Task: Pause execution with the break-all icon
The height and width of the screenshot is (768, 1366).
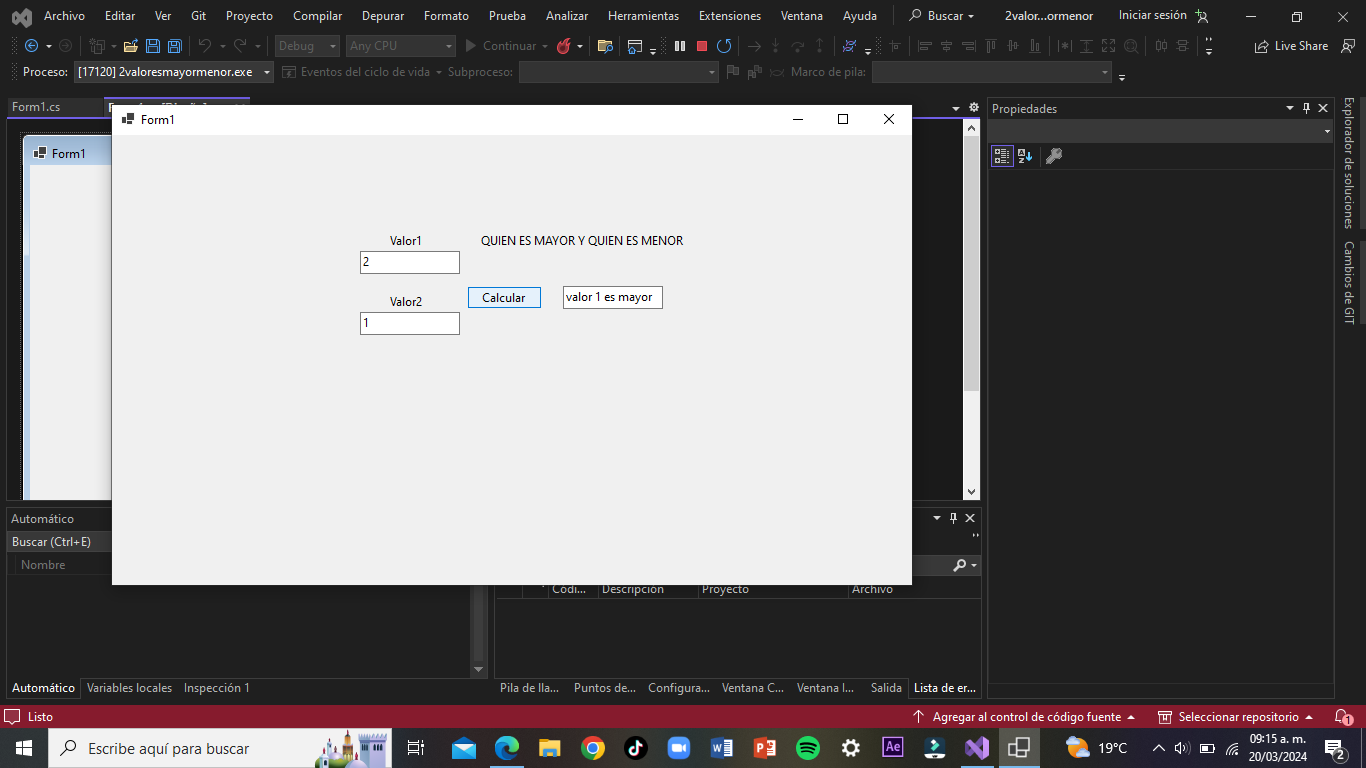Action: coord(680,46)
